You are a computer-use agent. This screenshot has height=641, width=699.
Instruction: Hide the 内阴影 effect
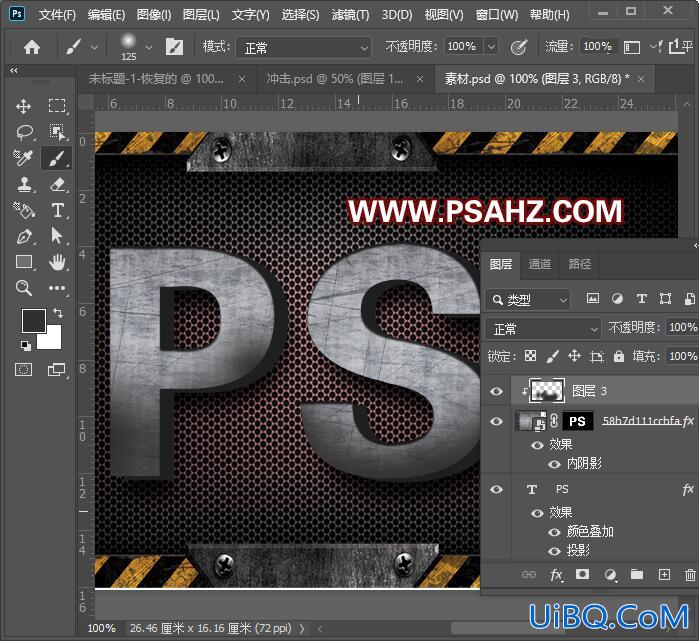pos(554,464)
